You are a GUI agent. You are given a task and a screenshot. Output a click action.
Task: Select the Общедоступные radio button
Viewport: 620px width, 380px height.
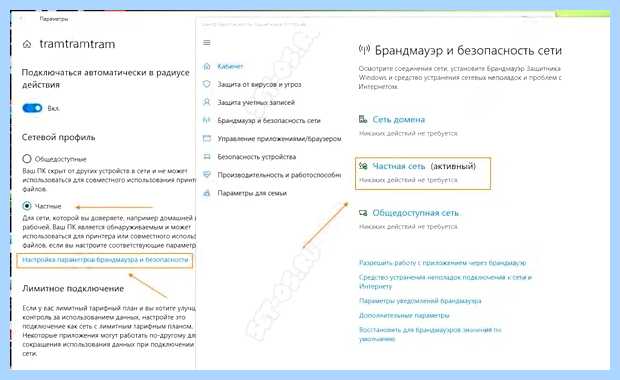click(26, 159)
